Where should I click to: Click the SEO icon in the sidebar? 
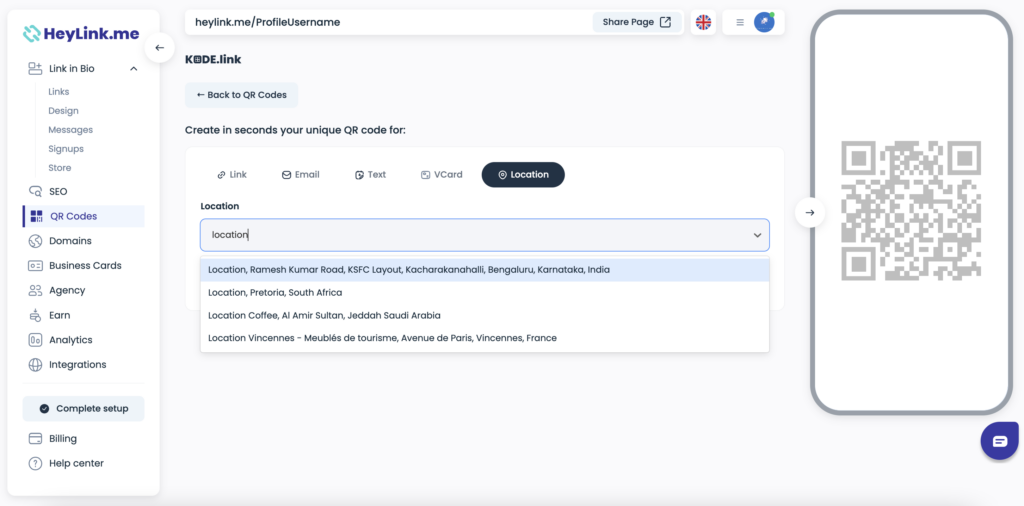pos(35,191)
